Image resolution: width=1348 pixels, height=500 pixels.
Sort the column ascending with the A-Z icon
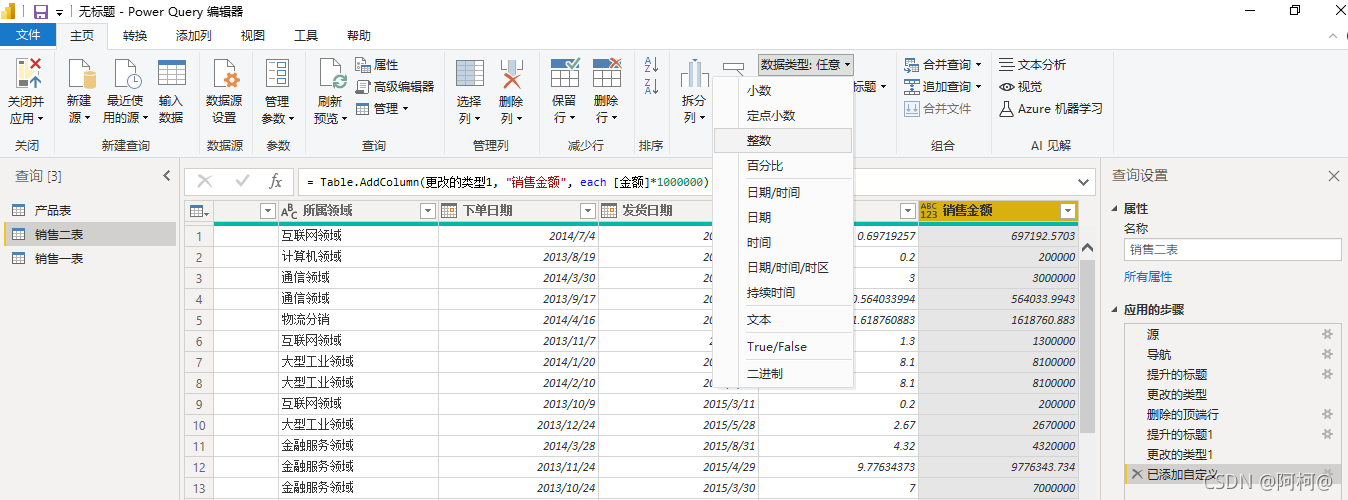tap(652, 65)
